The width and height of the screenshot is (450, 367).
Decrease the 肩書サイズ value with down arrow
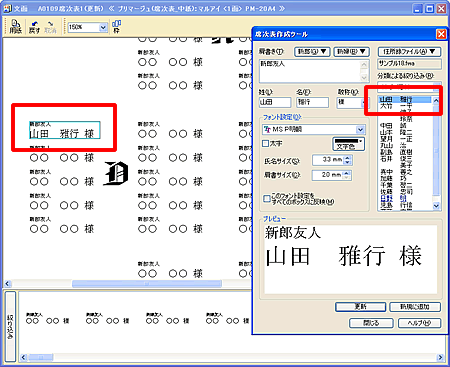tap(347, 178)
